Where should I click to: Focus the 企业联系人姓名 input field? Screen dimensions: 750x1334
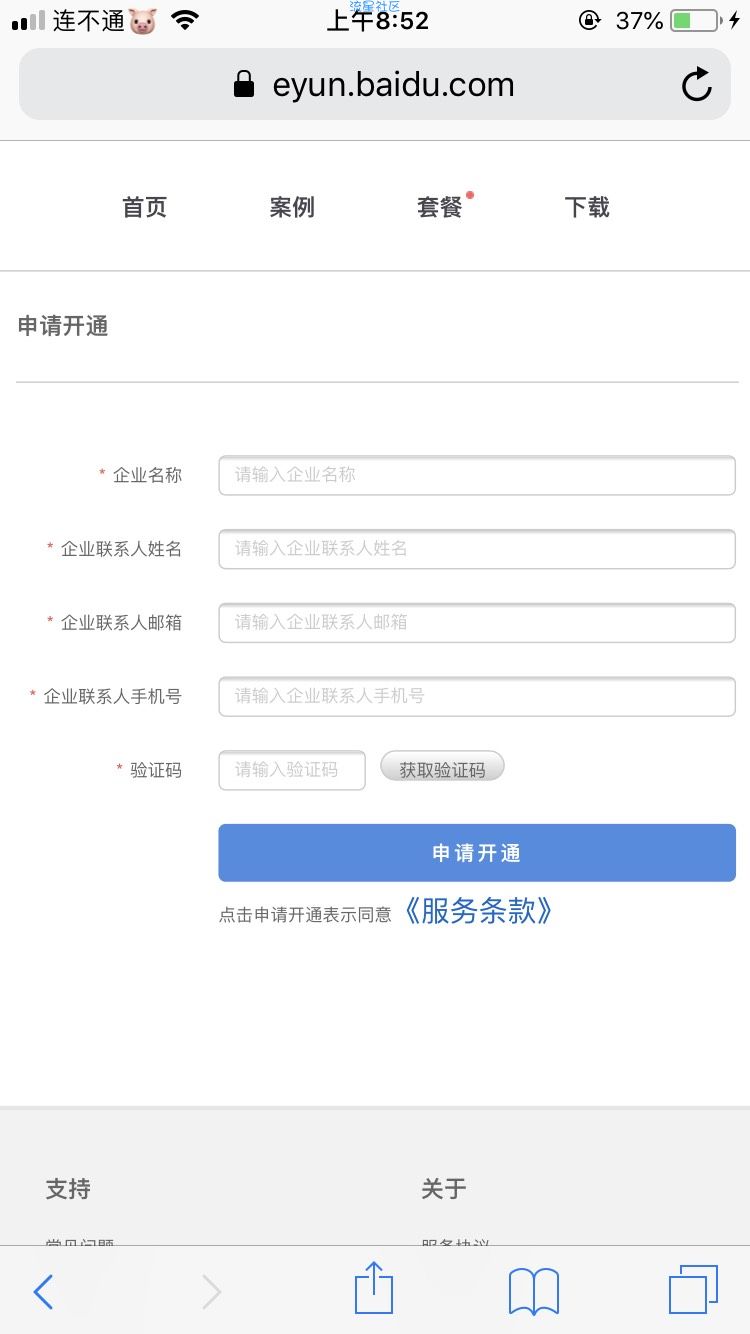tap(477, 549)
